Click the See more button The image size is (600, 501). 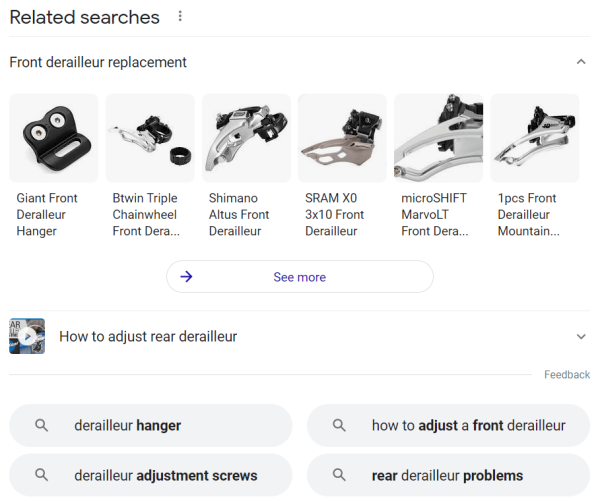pos(299,277)
